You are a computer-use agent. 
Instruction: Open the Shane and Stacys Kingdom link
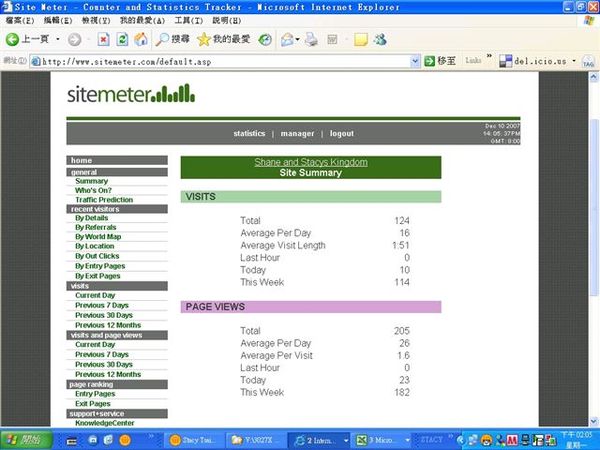(311, 162)
